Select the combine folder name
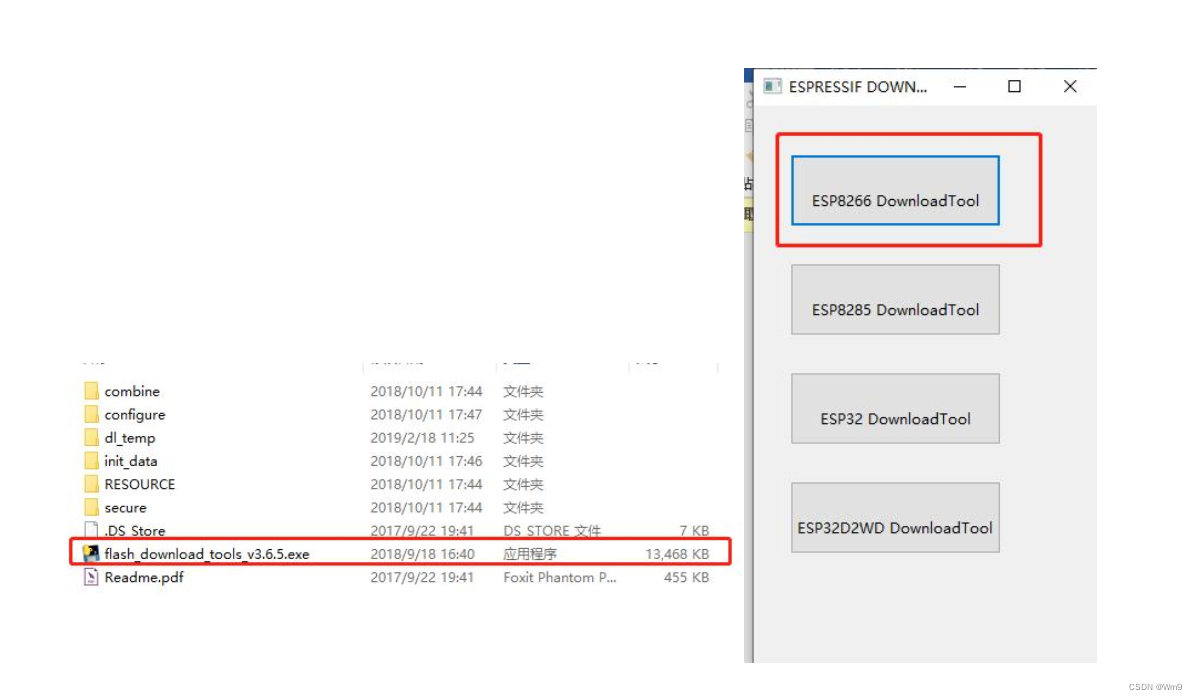 (x=132, y=391)
